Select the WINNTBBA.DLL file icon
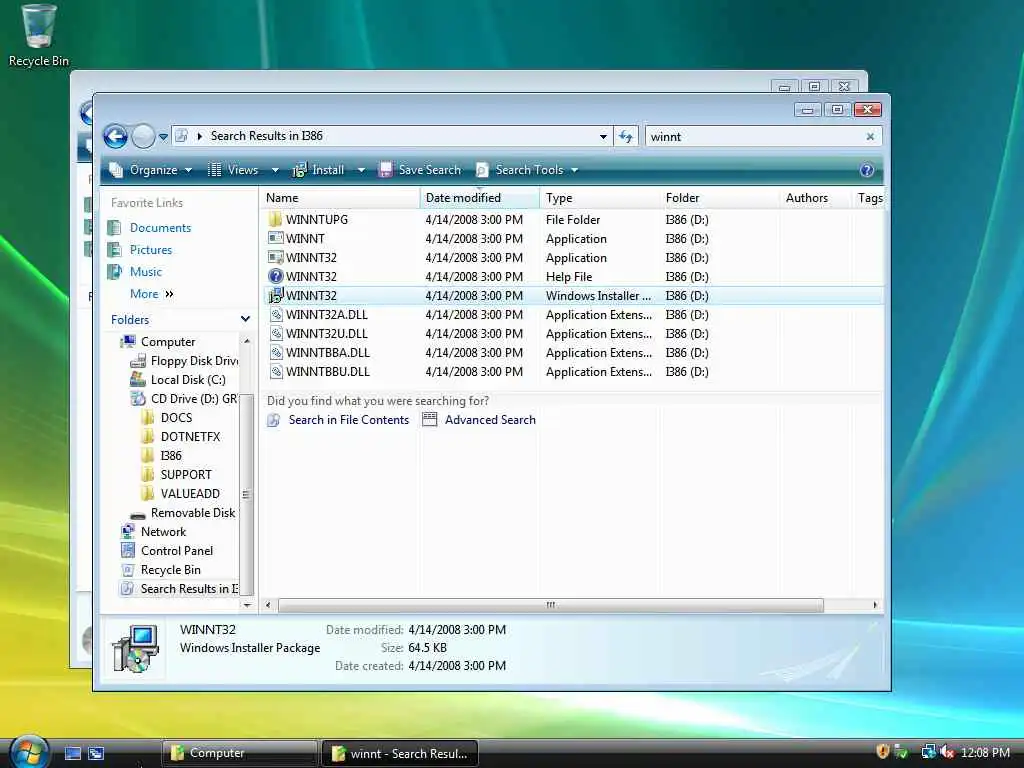Screen dimensions: 1024x768 click(276, 353)
